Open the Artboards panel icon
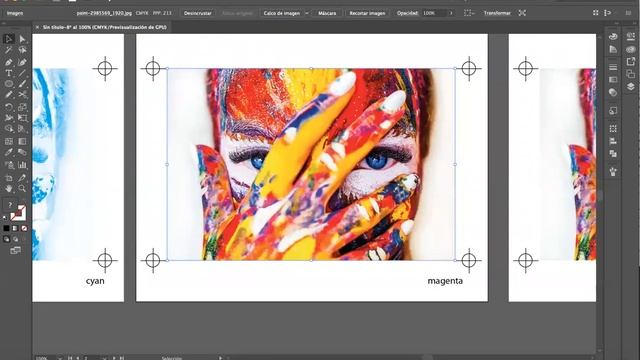 click(631, 74)
